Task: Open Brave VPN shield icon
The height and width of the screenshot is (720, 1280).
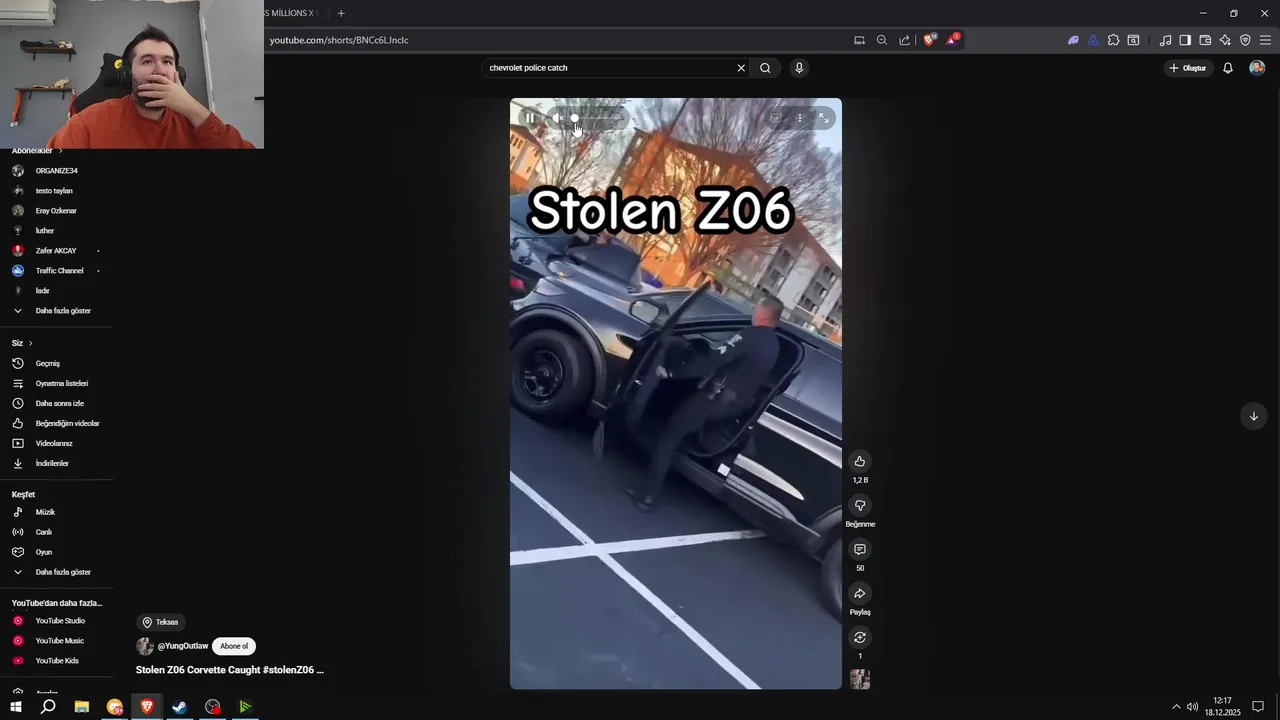Action: [1245, 40]
